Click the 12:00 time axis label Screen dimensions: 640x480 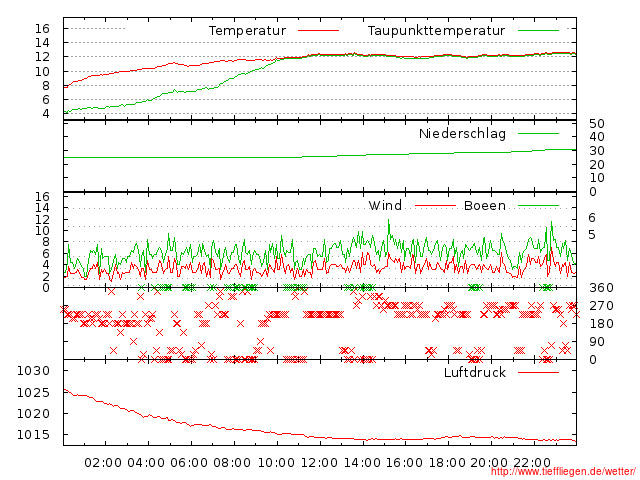tap(319, 463)
